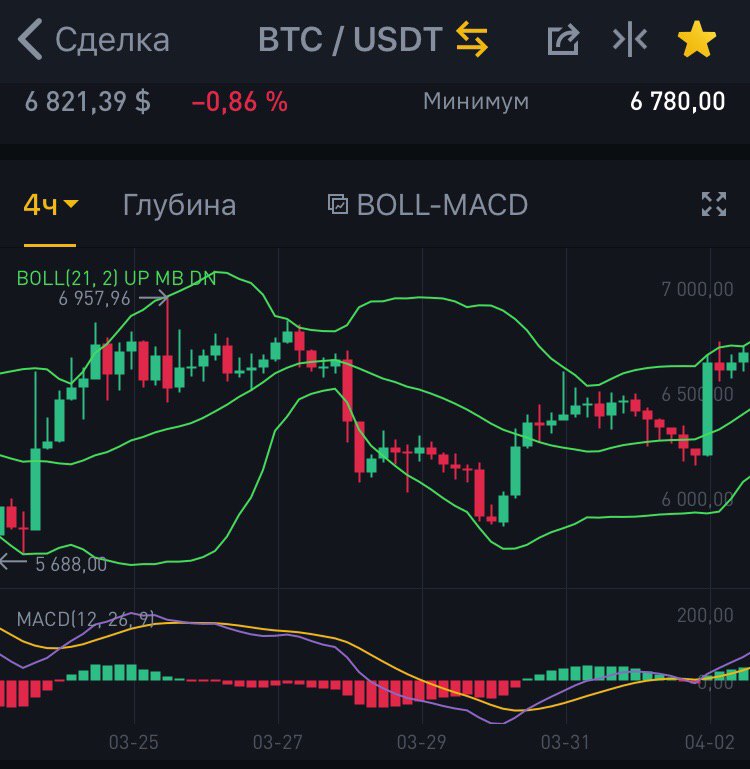
Task: Select the BTC / USDT pair title
Action: pos(350,39)
